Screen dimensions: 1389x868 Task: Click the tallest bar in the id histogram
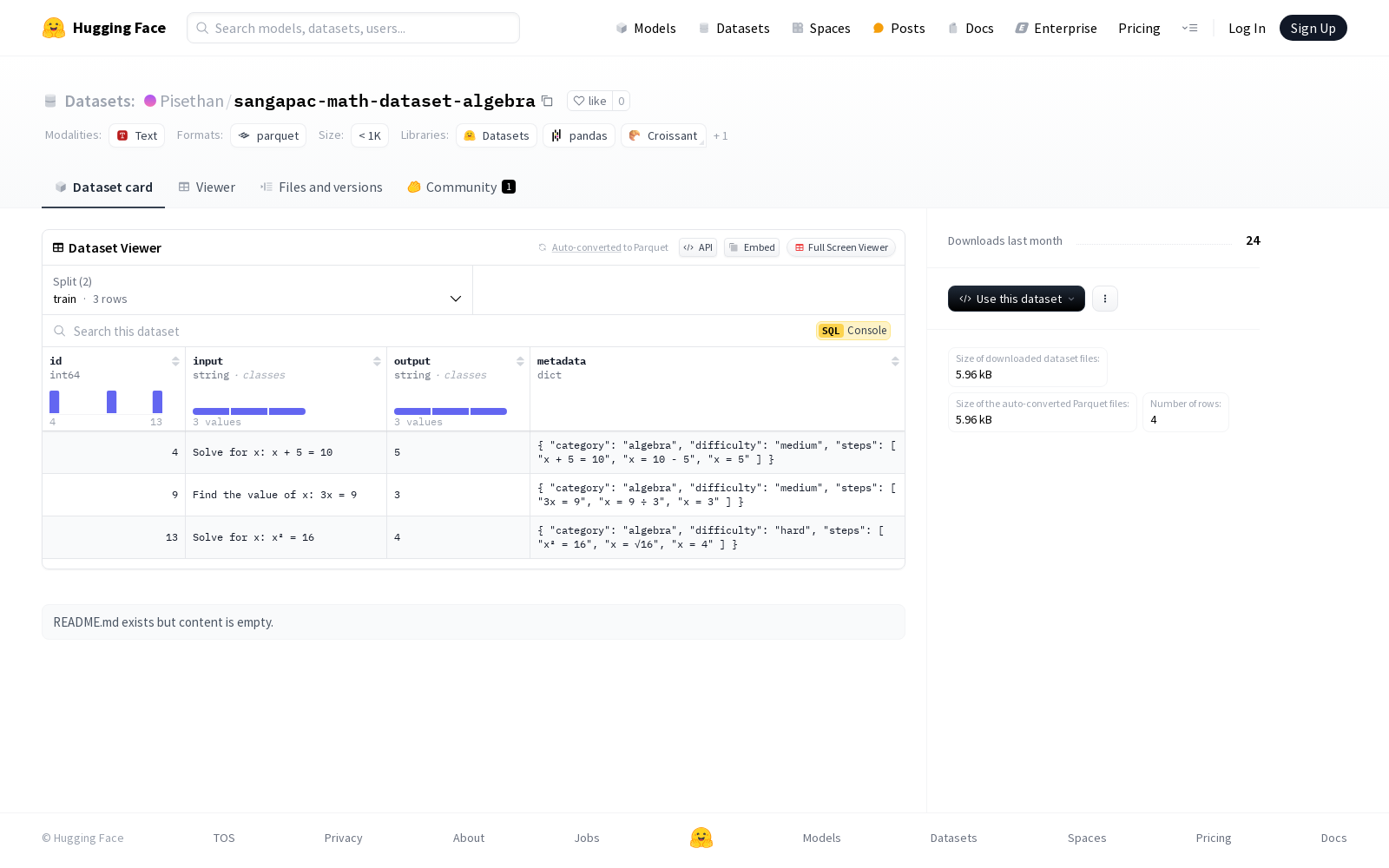point(54,401)
